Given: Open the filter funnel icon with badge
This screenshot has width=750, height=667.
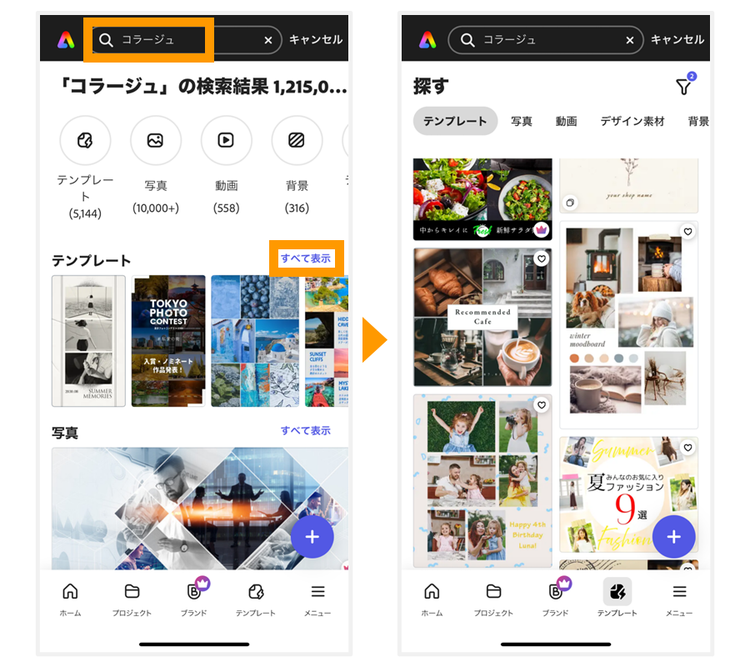Looking at the screenshot, I should tap(685, 85).
